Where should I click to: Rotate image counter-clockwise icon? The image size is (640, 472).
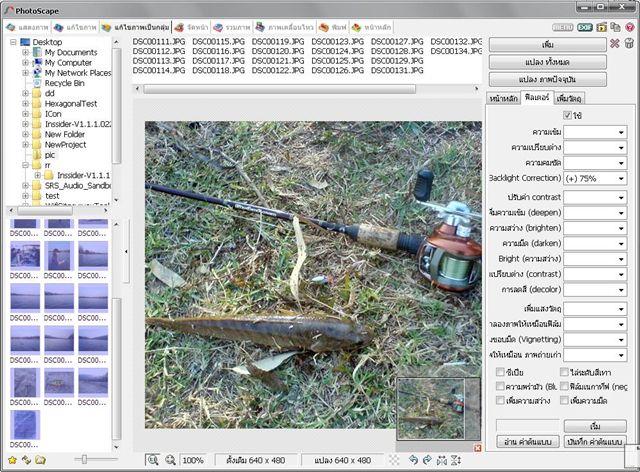click(413, 460)
